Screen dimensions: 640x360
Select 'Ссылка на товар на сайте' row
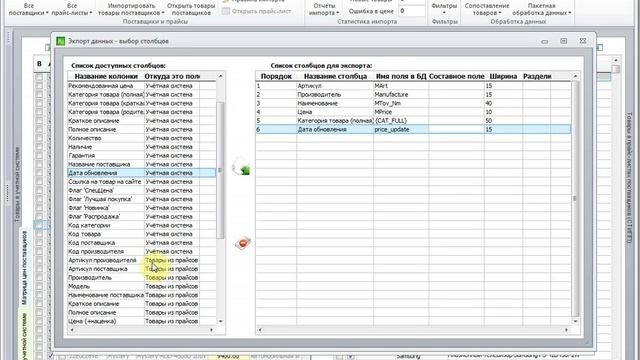[142, 182]
